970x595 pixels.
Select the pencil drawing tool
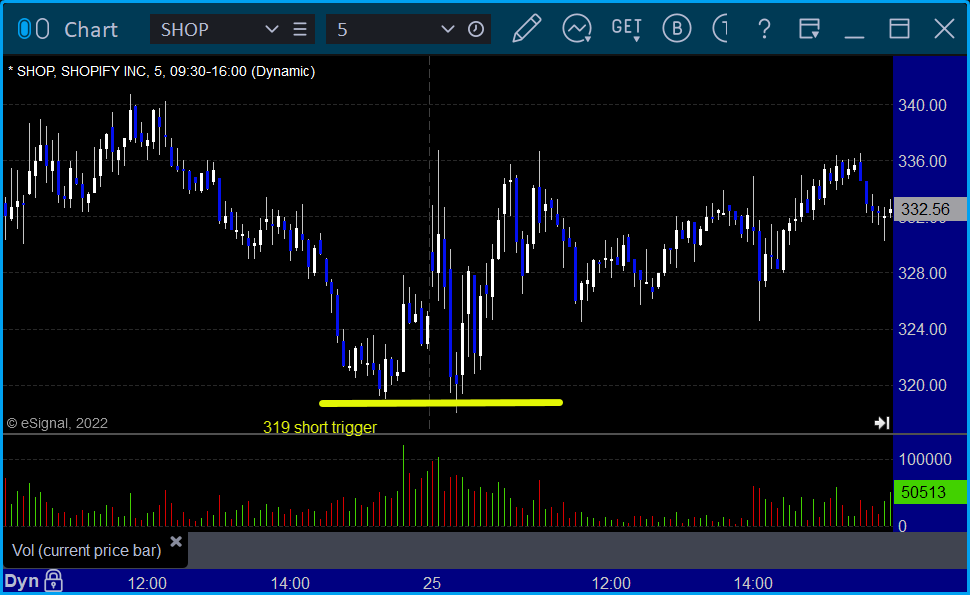click(x=527, y=29)
